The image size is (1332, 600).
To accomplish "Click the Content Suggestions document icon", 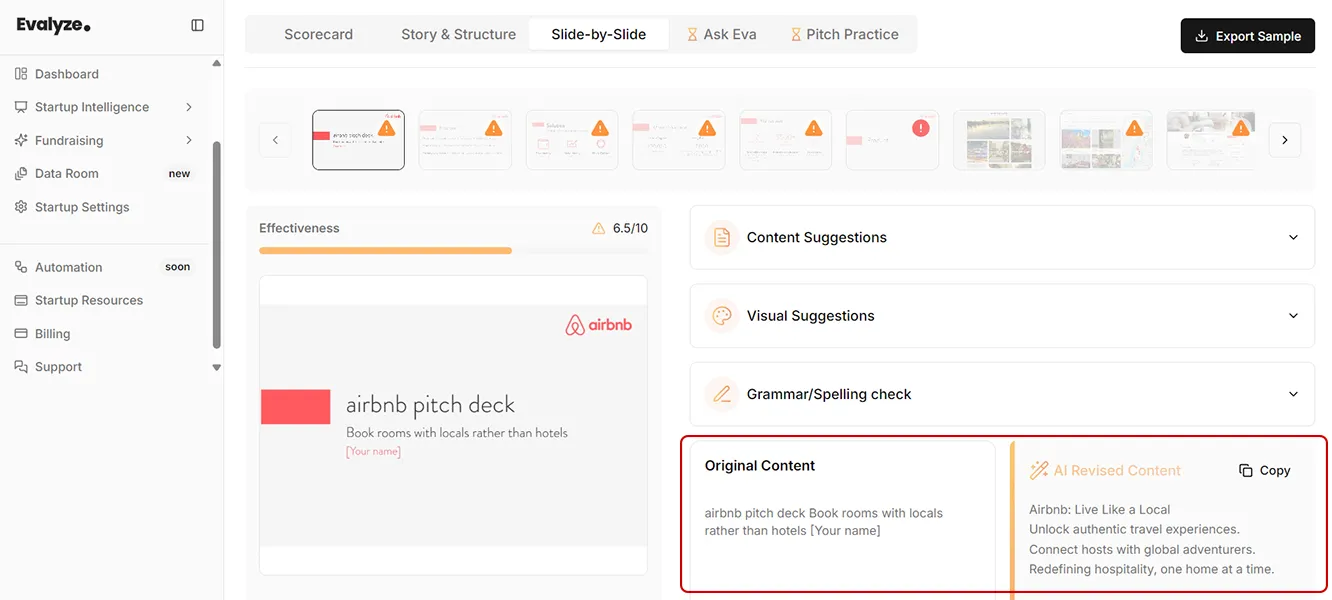I will (721, 237).
